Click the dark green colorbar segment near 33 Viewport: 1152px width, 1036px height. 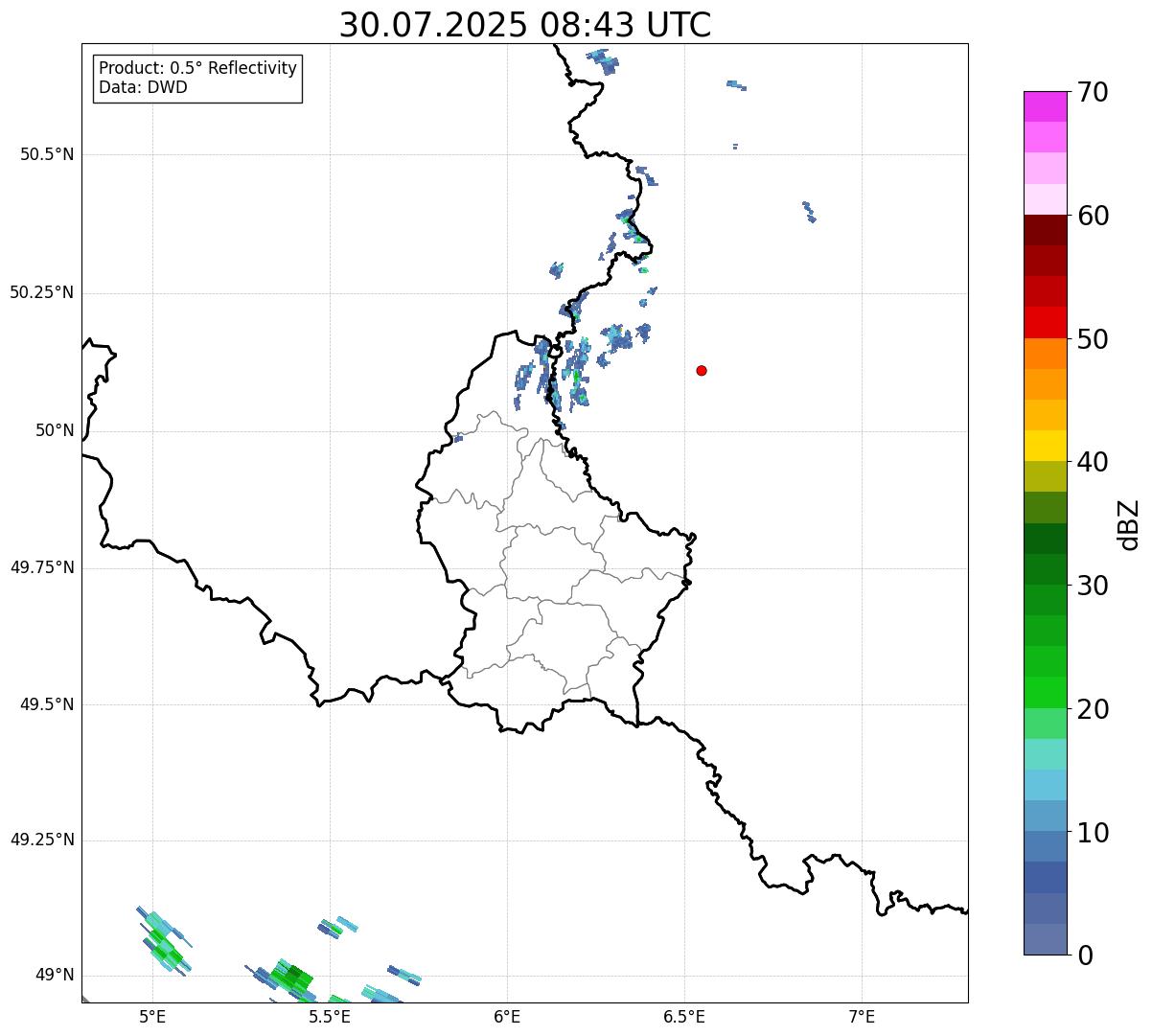pos(1046,539)
